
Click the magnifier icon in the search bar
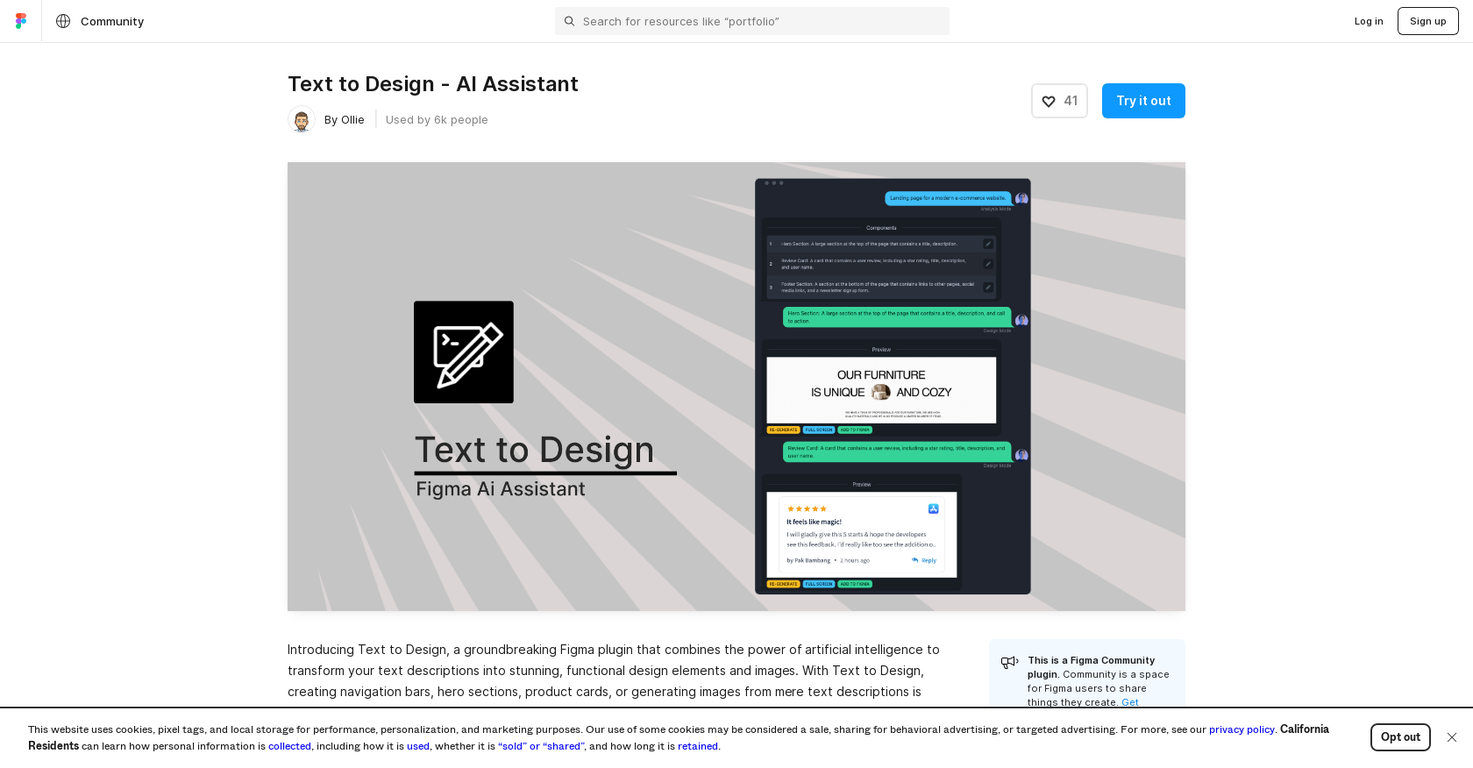click(x=570, y=21)
